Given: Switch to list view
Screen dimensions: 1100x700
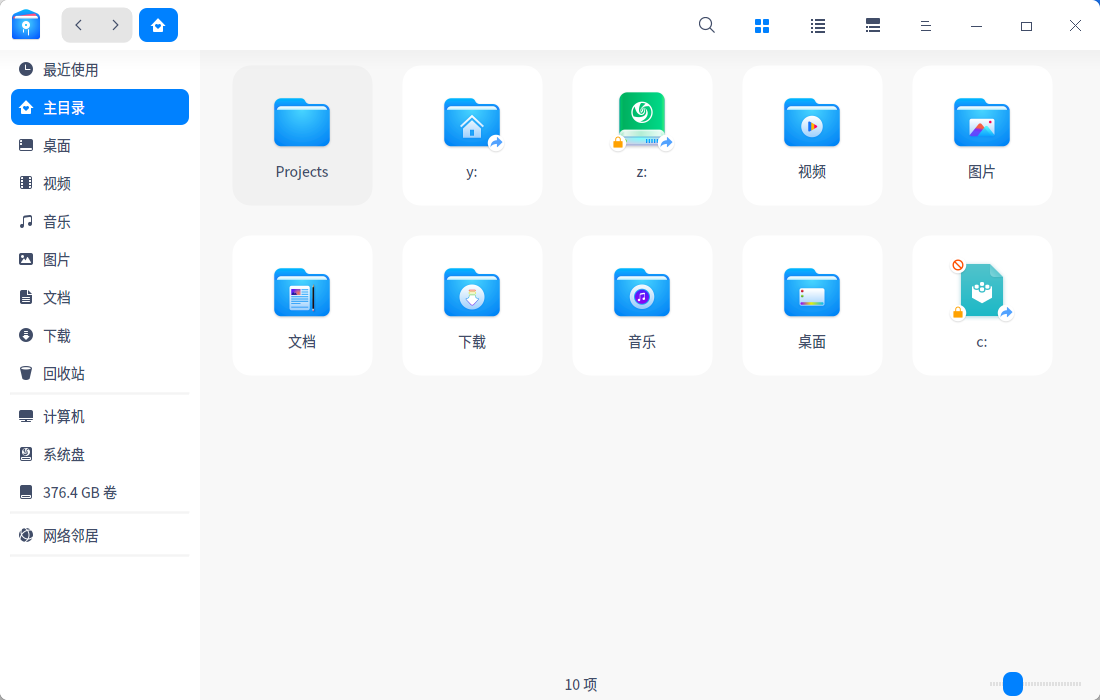Looking at the screenshot, I should pos(817,25).
